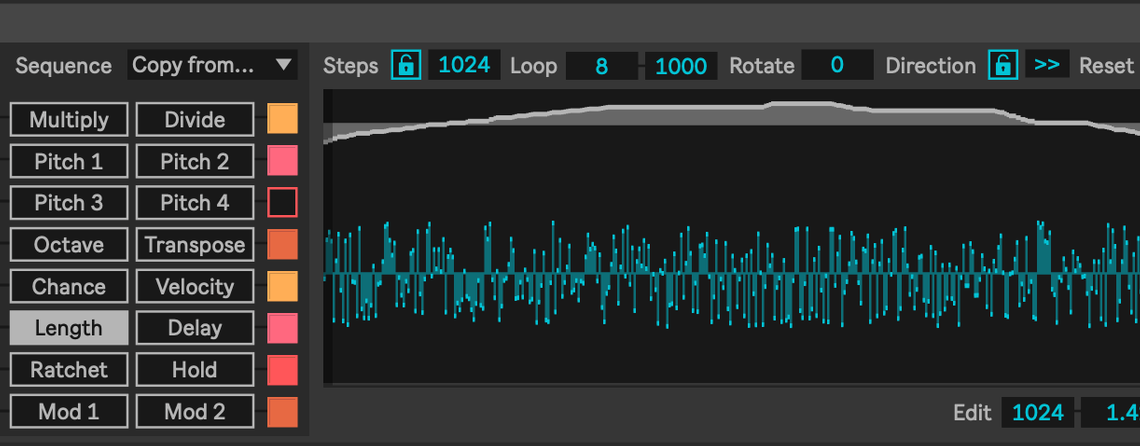Toggle the Direction lock icon
This screenshot has height=446, width=1140.
click(x=1003, y=66)
